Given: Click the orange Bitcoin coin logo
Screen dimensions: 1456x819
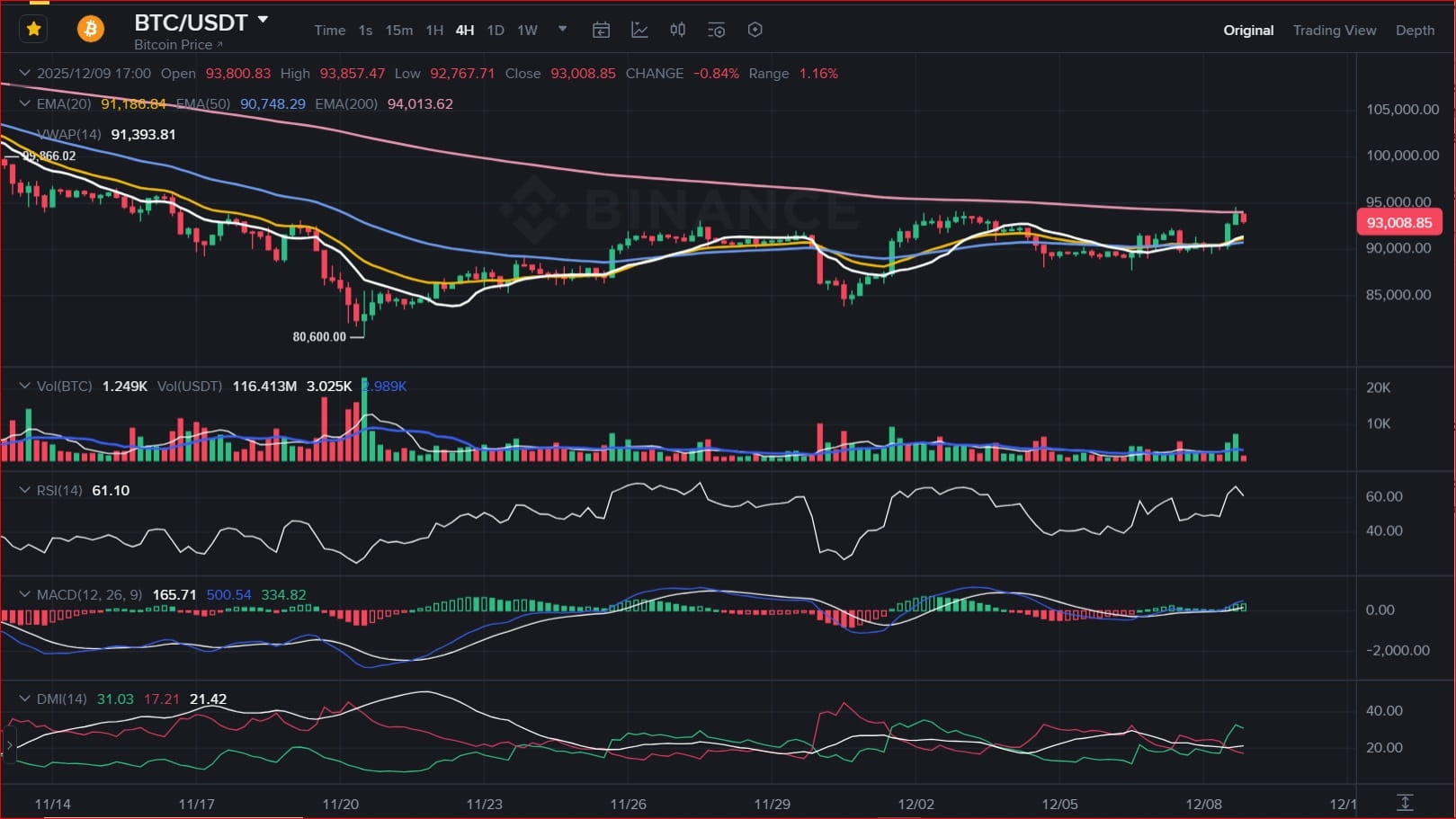Looking at the screenshot, I should (90, 30).
